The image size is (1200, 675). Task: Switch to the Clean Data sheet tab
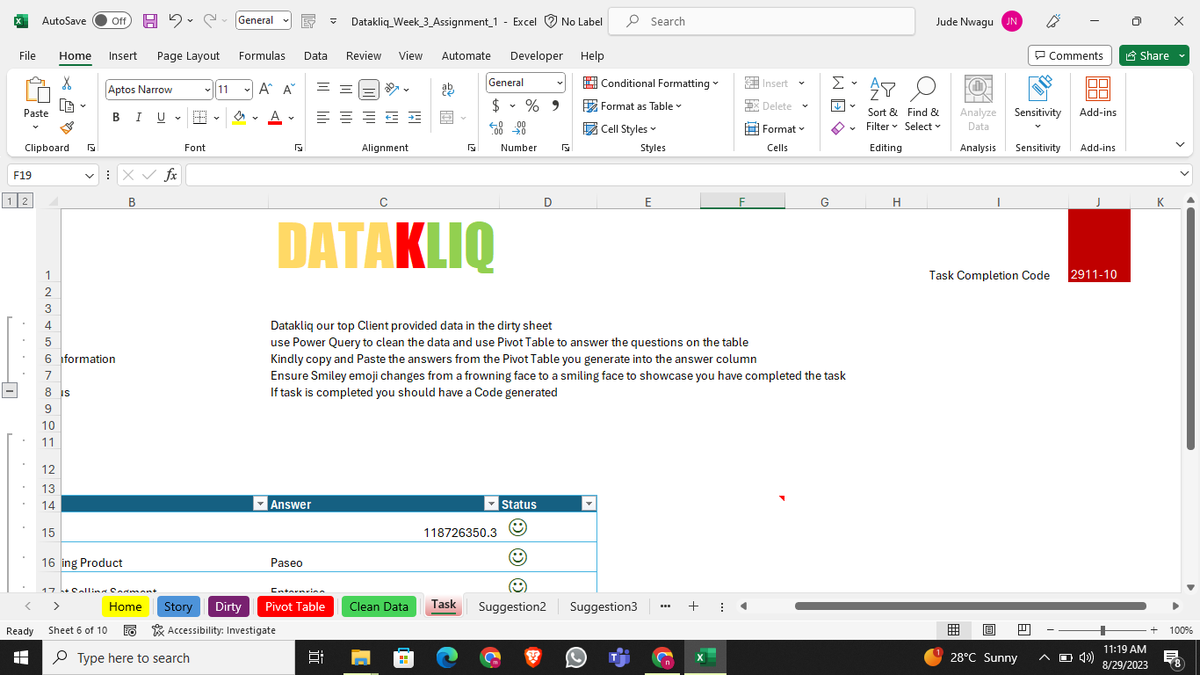click(x=379, y=606)
